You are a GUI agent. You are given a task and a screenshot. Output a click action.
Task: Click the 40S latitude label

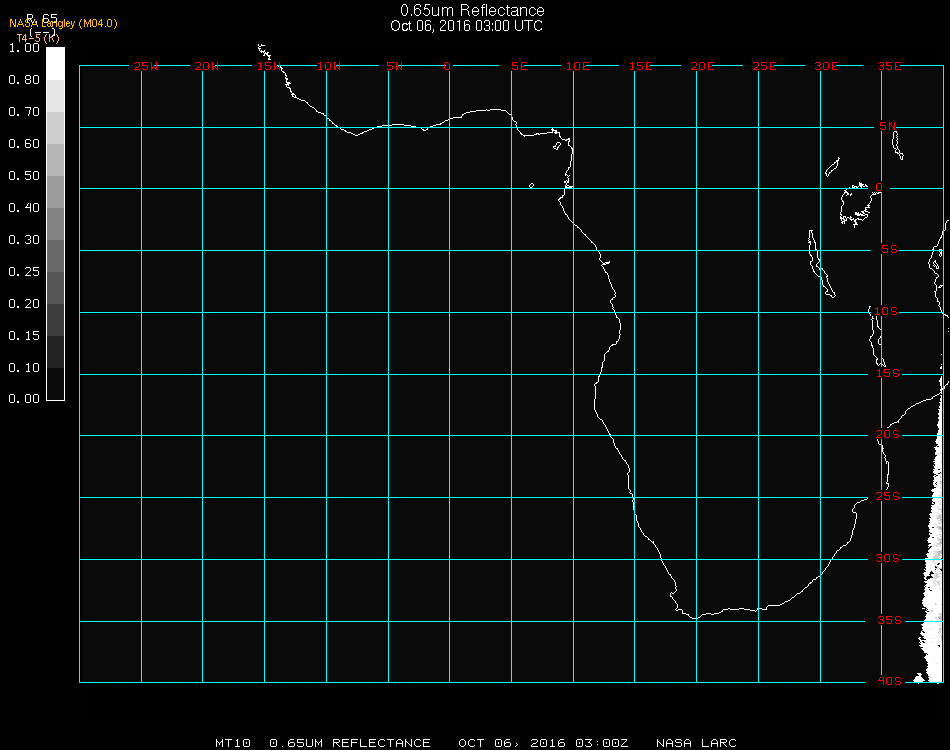(x=889, y=682)
